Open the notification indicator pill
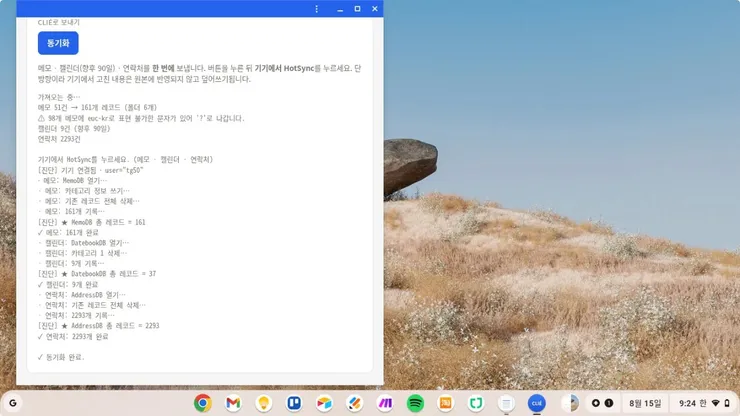740x416 pixels. [x=602, y=403]
